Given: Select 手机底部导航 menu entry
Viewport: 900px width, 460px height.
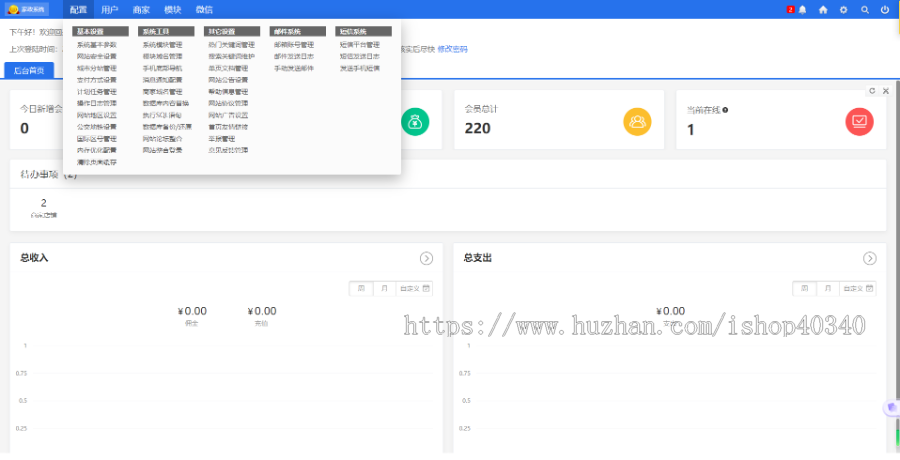Looking at the screenshot, I should click(x=162, y=68).
